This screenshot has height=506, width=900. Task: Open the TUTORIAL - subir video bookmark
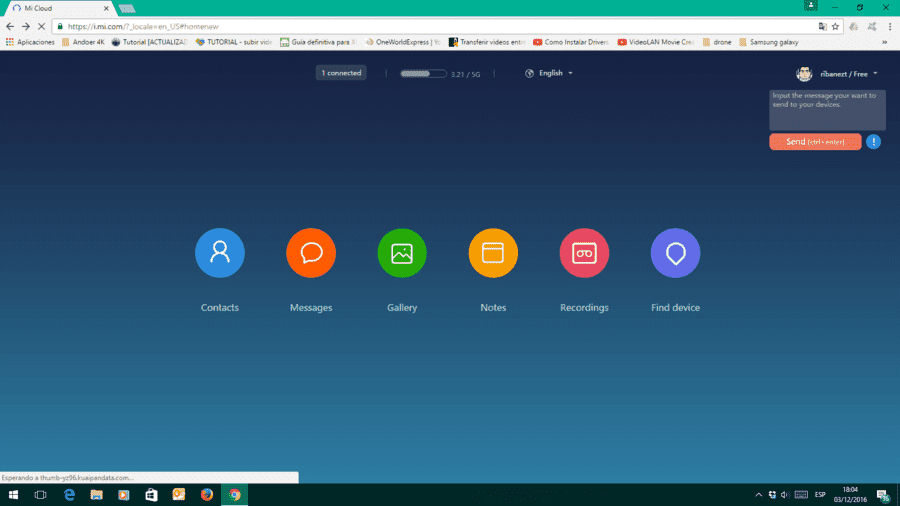click(234, 42)
